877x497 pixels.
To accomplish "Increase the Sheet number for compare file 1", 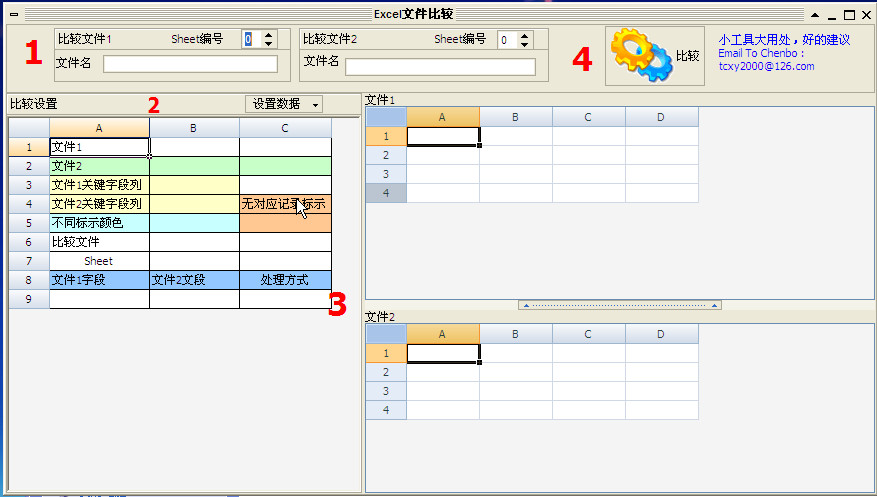I will (269, 35).
